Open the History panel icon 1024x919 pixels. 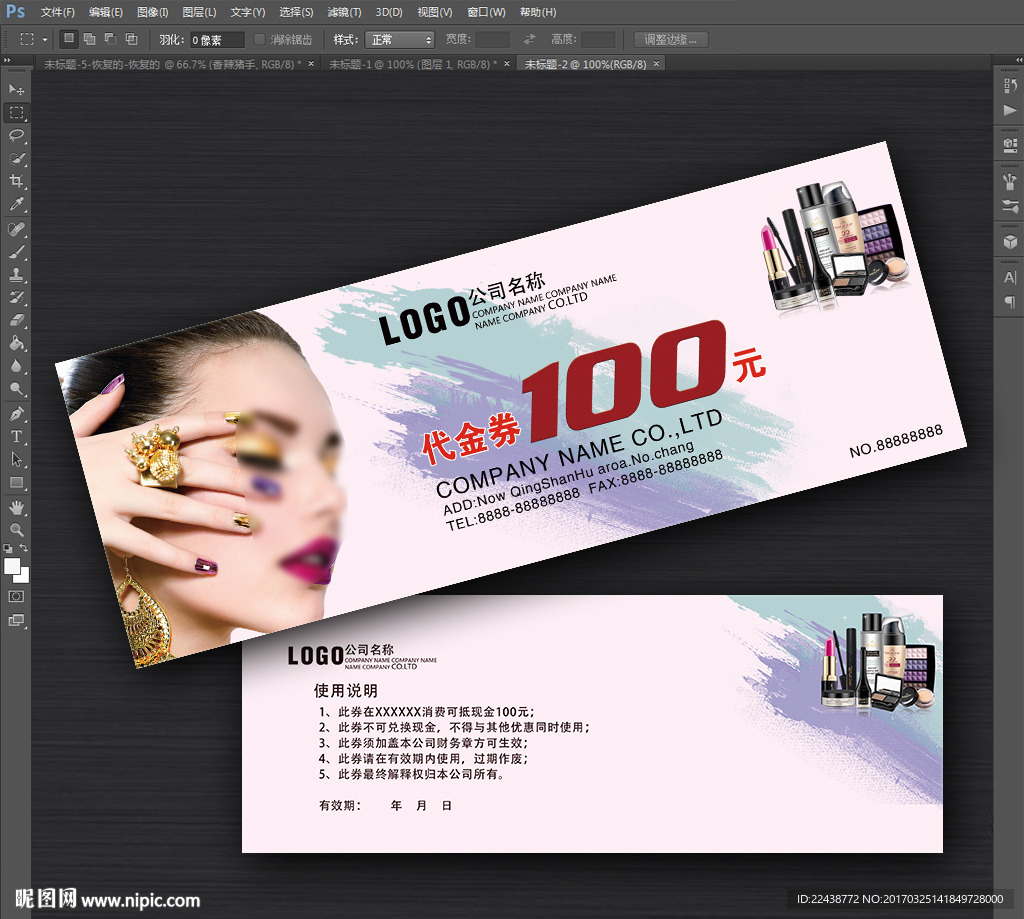[1010, 86]
